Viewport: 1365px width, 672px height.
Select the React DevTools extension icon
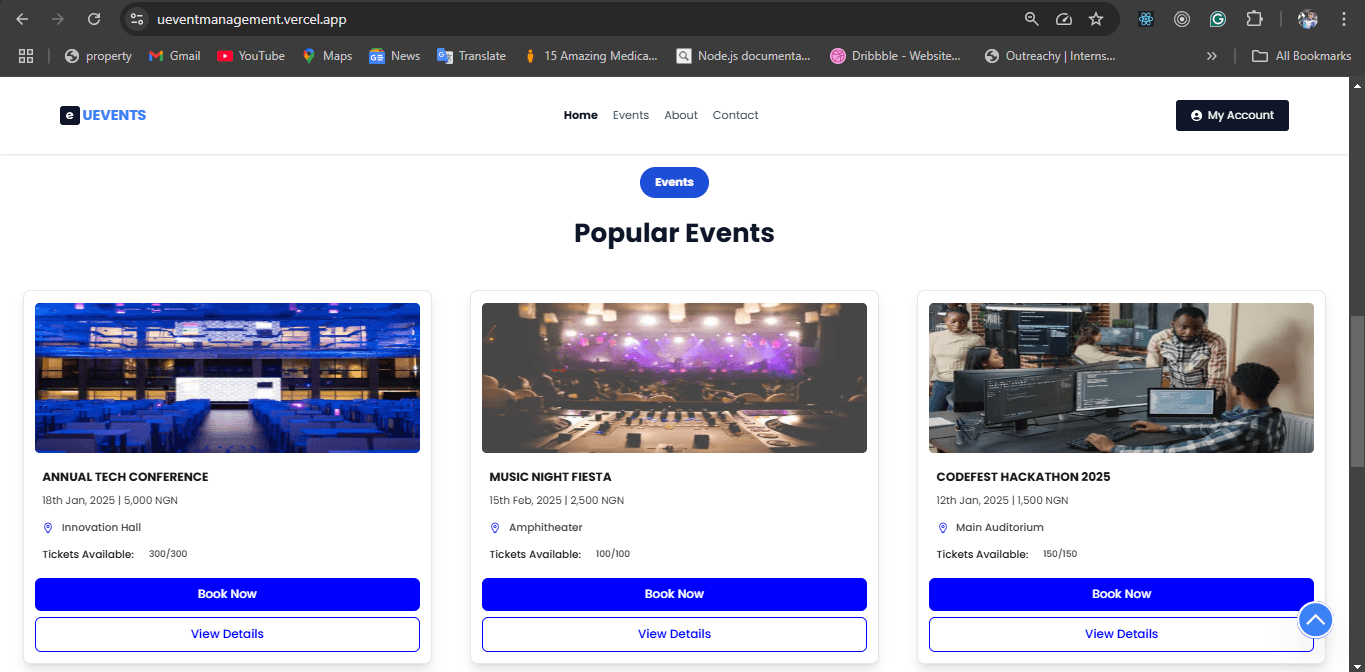[x=1146, y=19]
